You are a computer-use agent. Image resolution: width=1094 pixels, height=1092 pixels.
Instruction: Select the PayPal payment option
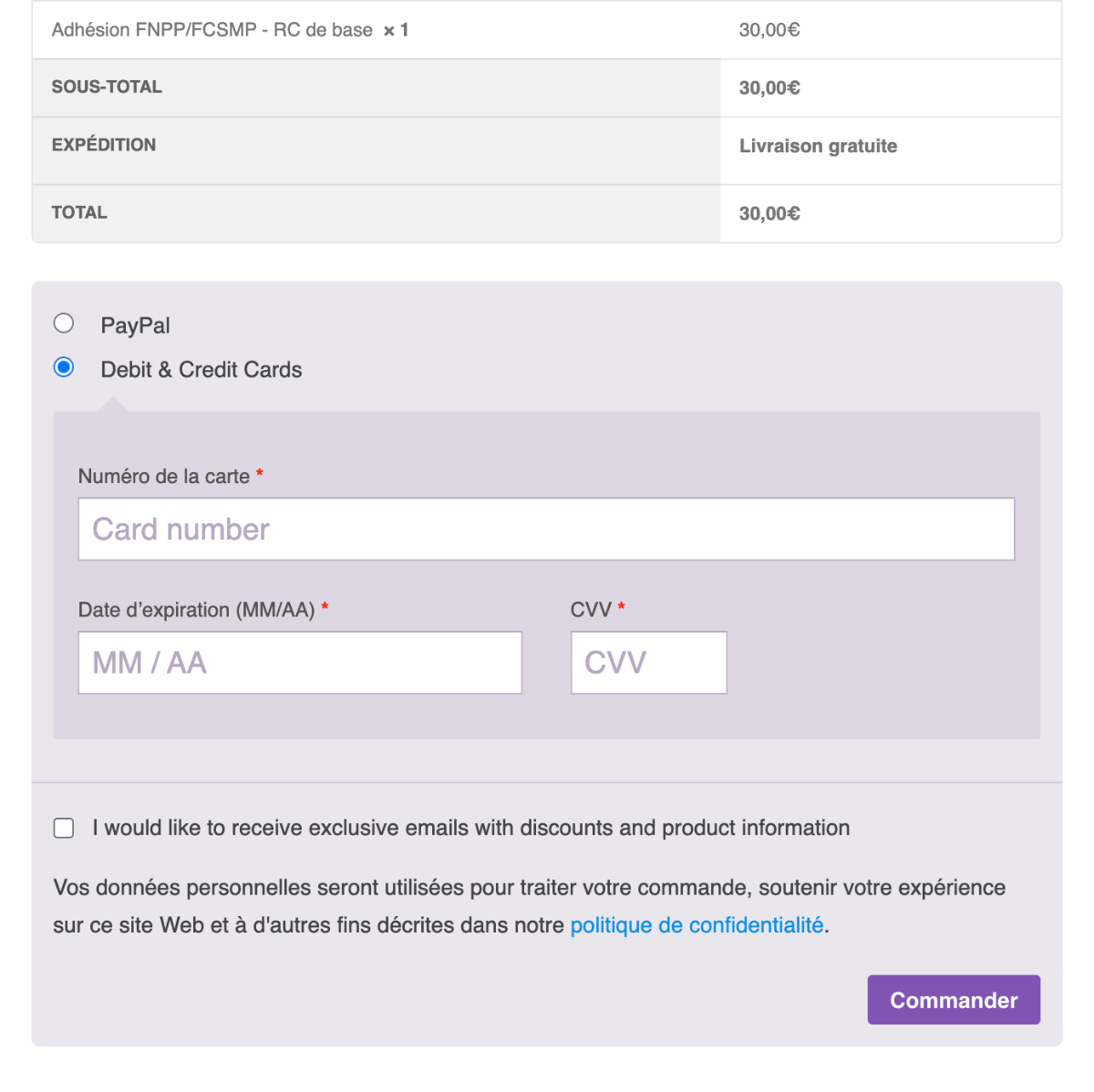(64, 324)
